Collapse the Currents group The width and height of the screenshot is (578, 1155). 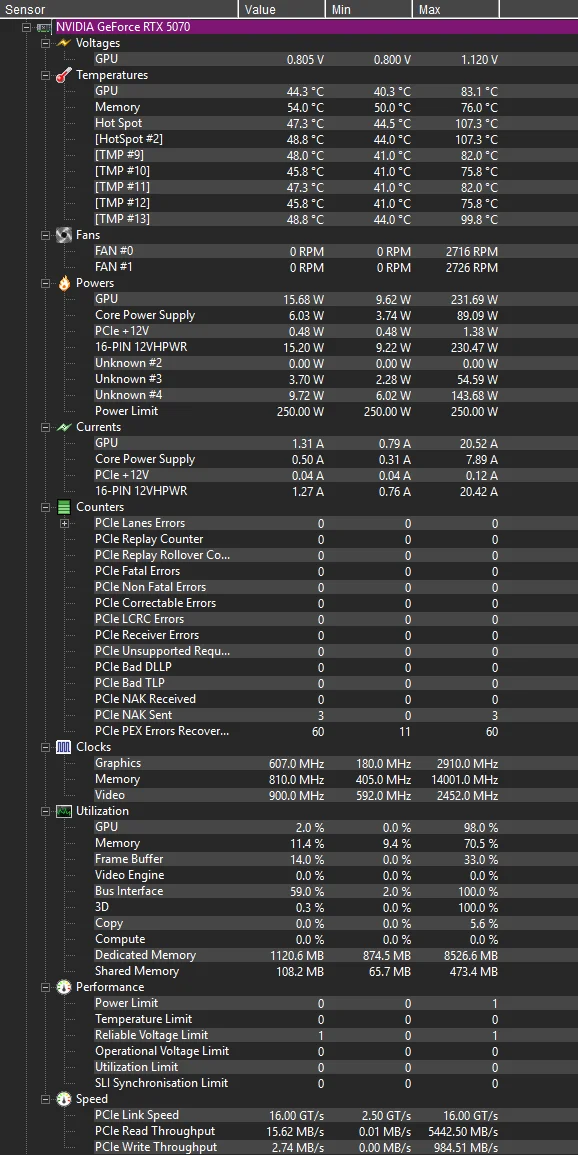point(46,427)
